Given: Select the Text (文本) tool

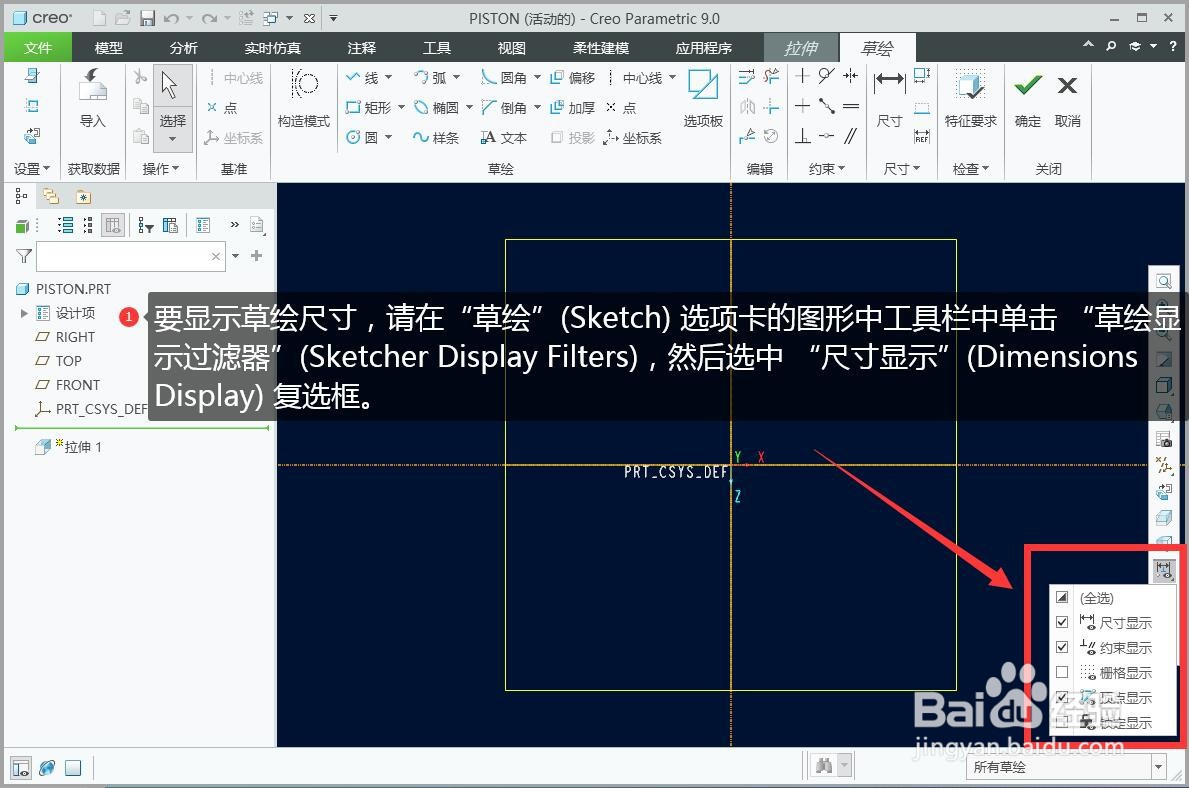Looking at the screenshot, I should [504, 137].
